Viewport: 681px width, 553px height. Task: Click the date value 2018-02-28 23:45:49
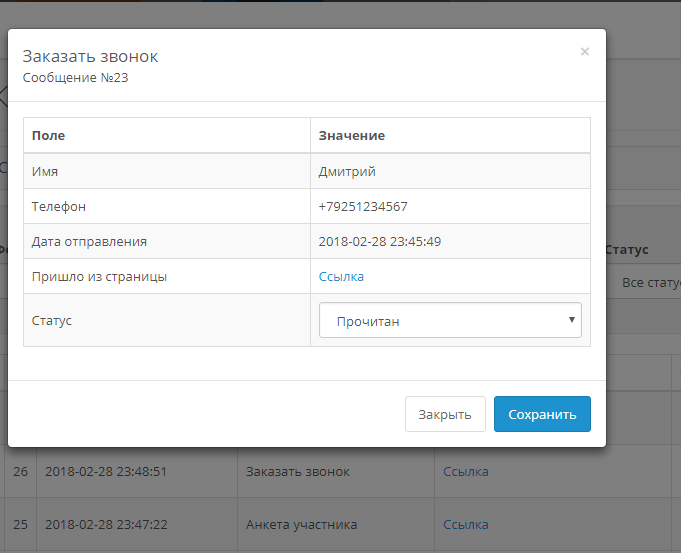coord(379,241)
